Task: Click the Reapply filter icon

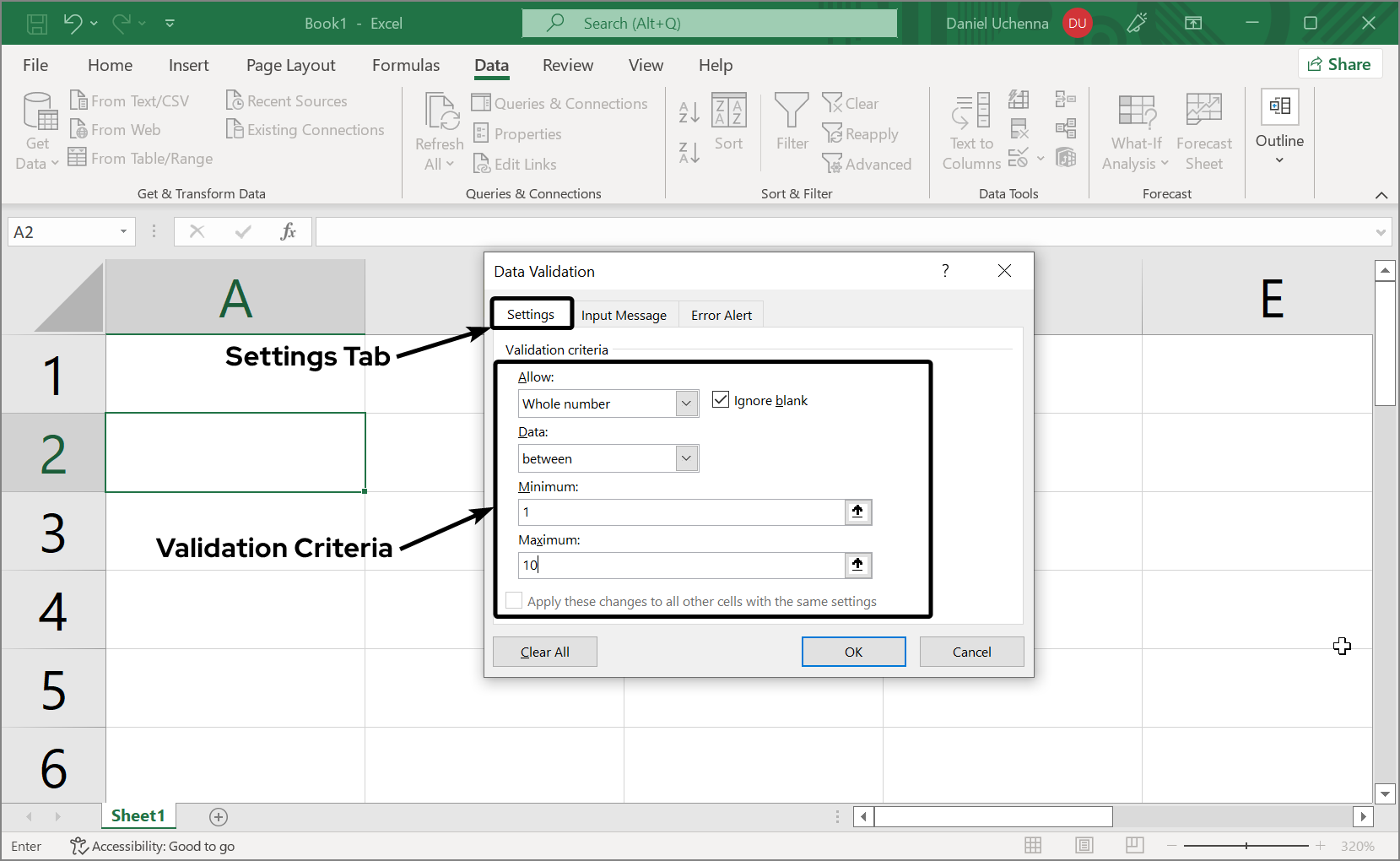Action: pyautogui.click(x=861, y=133)
